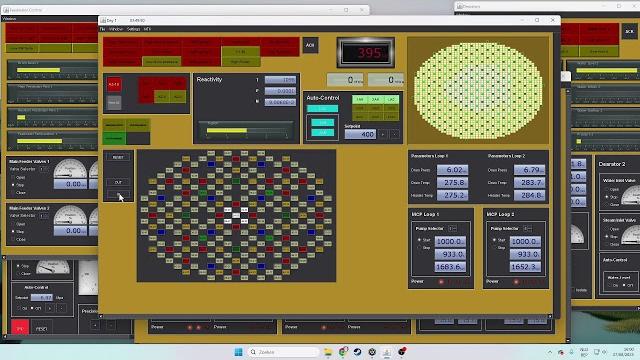Select the 2AR auto-regulator indicator
Viewport: 640px width, 360px height.
(376, 99)
